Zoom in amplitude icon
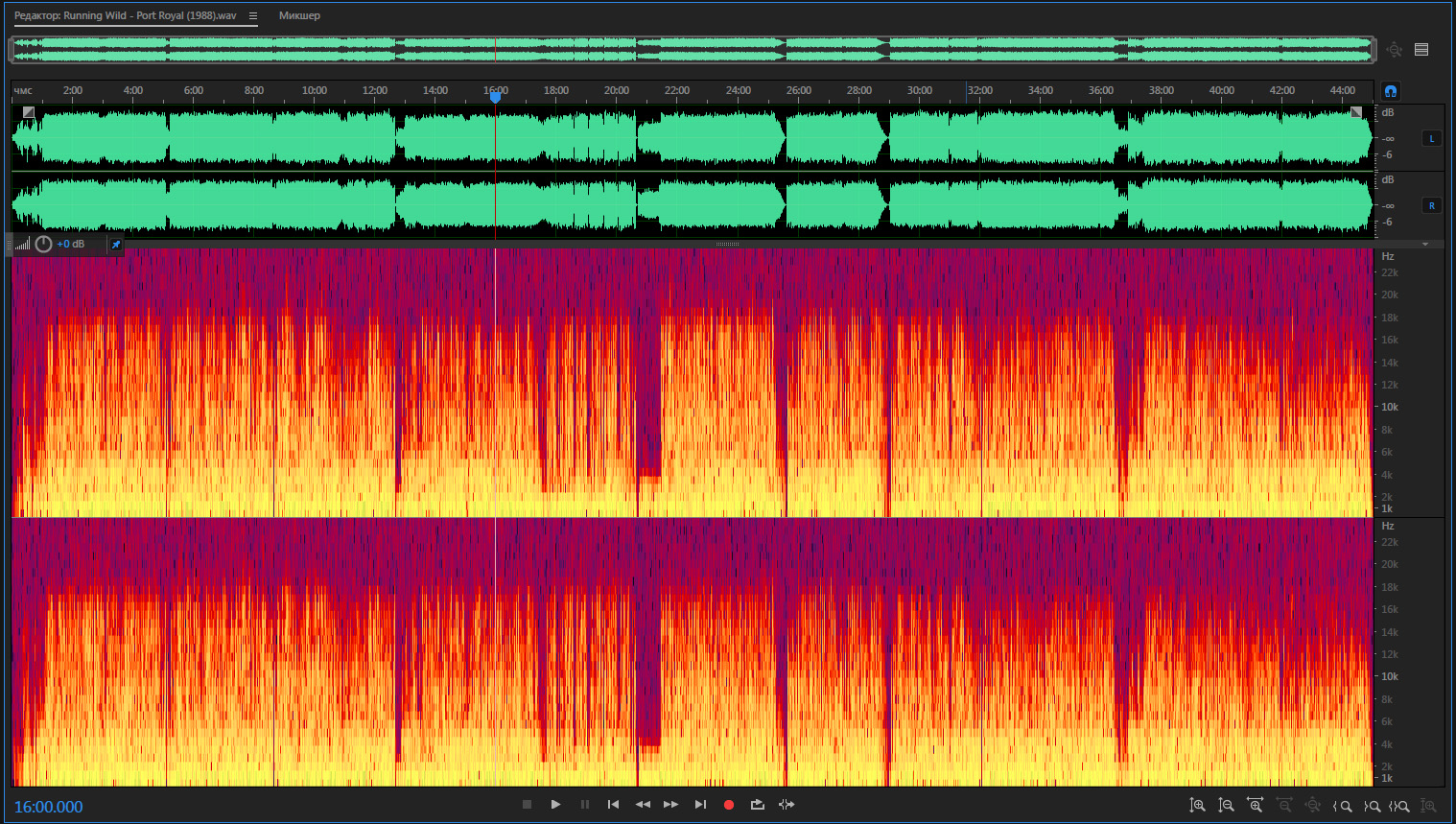The width and height of the screenshot is (1456, 824). coord(1197,806)
